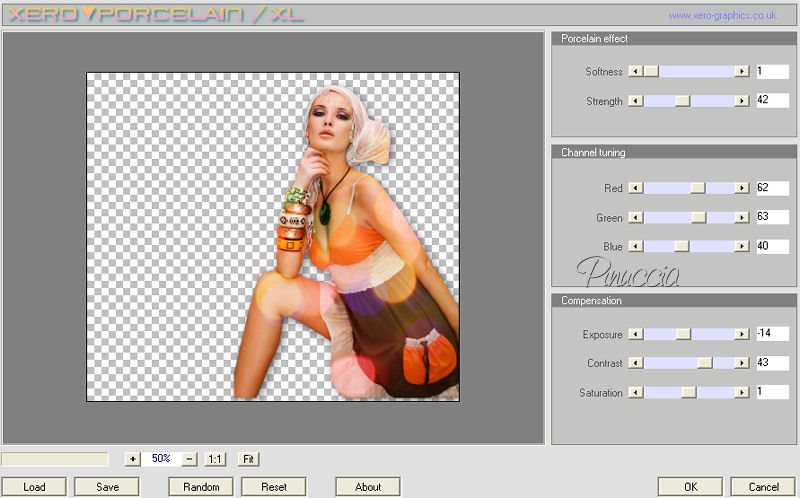Click Strength slider right arrow
Screen dimensions: 800x498
click(741, 101)
